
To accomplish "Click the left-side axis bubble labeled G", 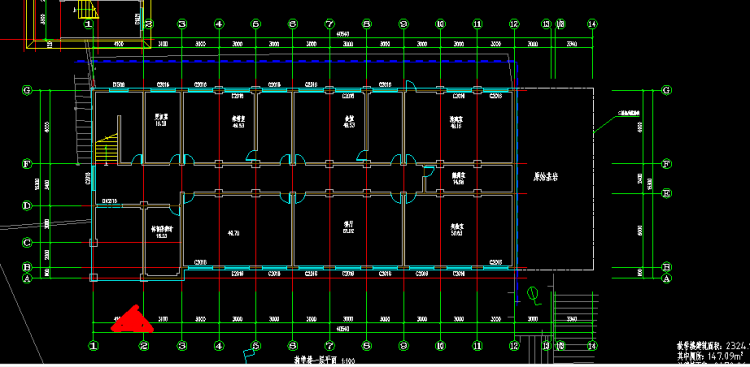I will point(27,90).
